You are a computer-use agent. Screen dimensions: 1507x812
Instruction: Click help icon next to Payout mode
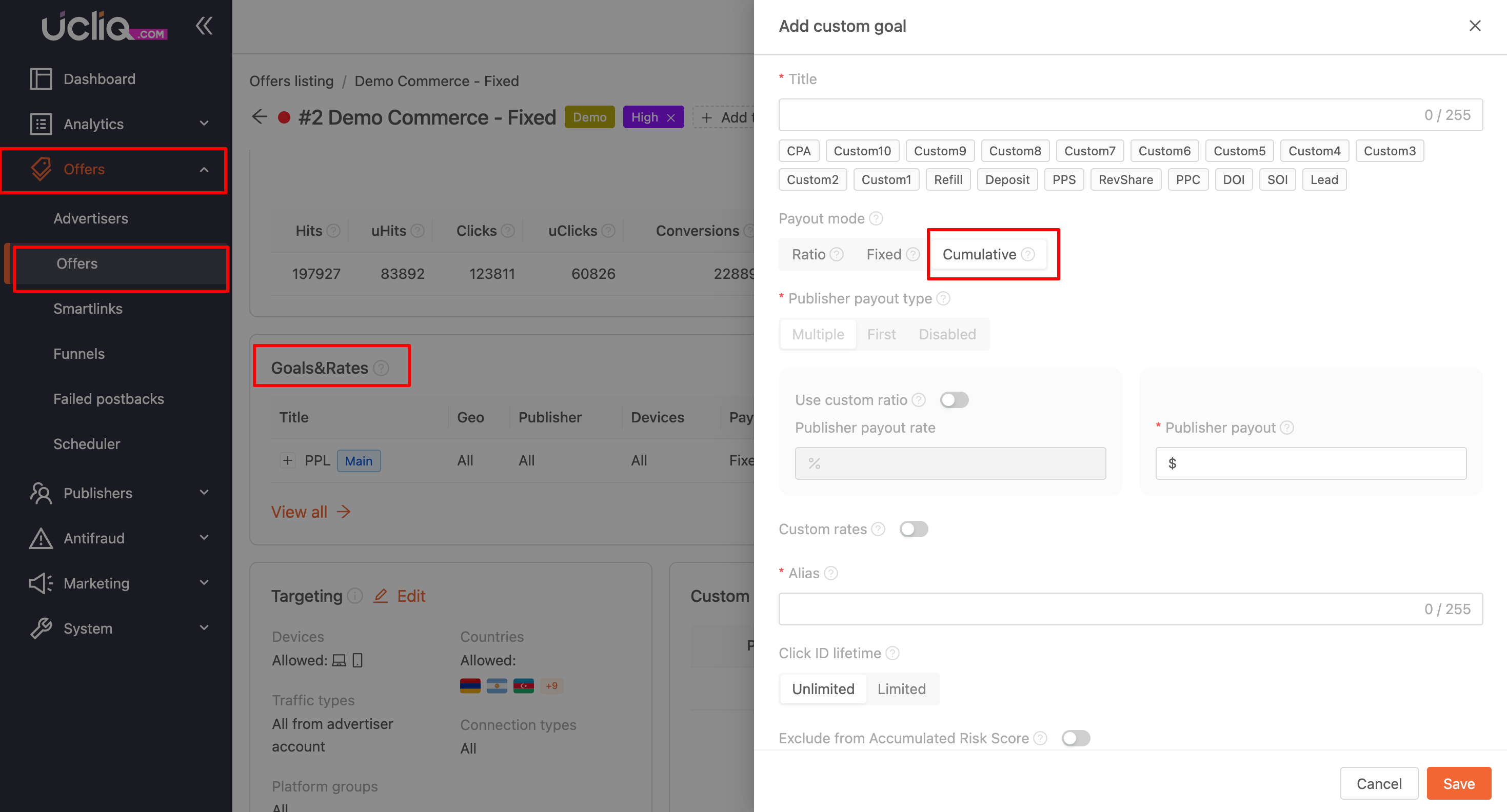point(876,219)
